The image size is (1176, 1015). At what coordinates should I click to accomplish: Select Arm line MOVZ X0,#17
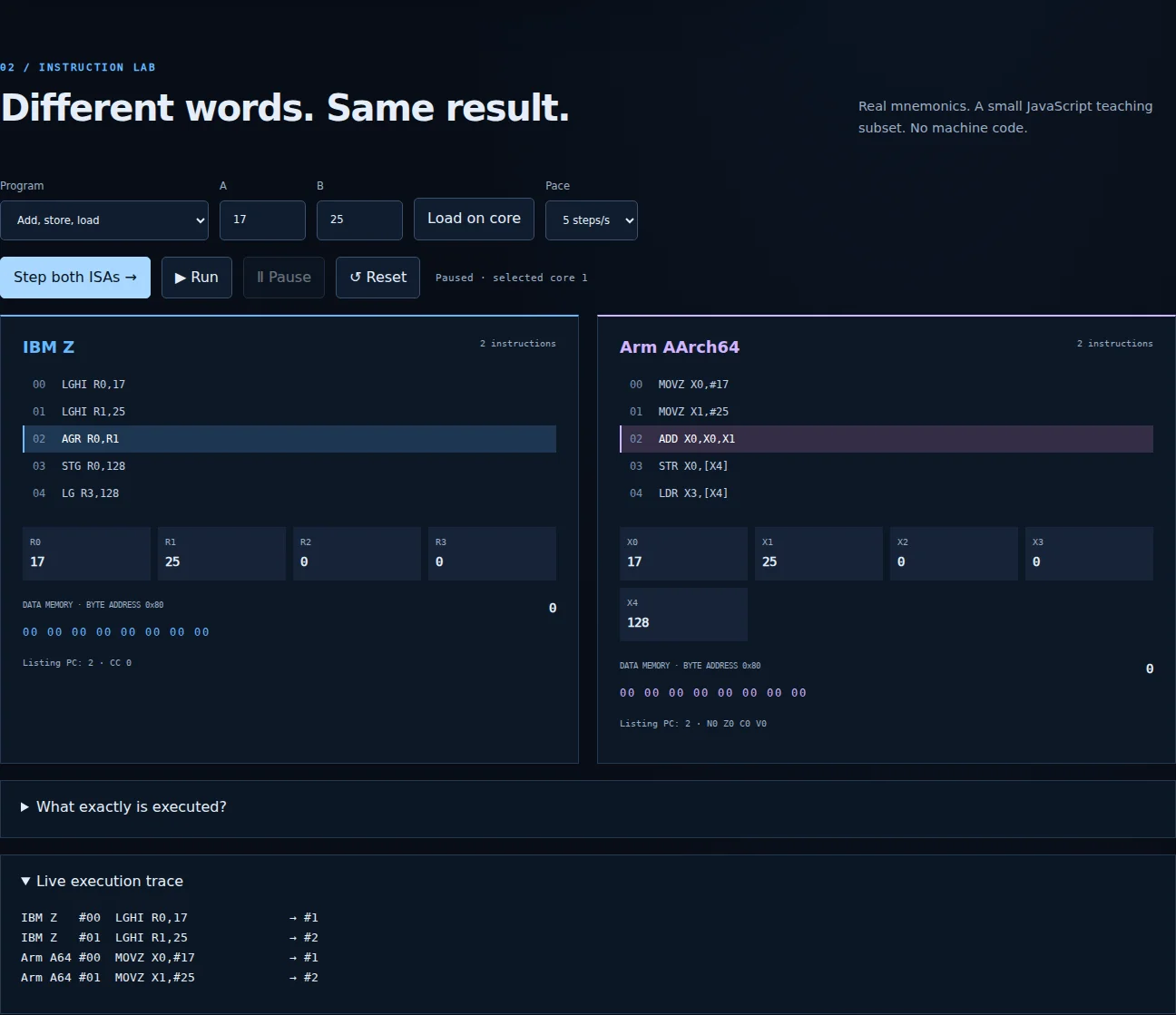pos(887,385)
